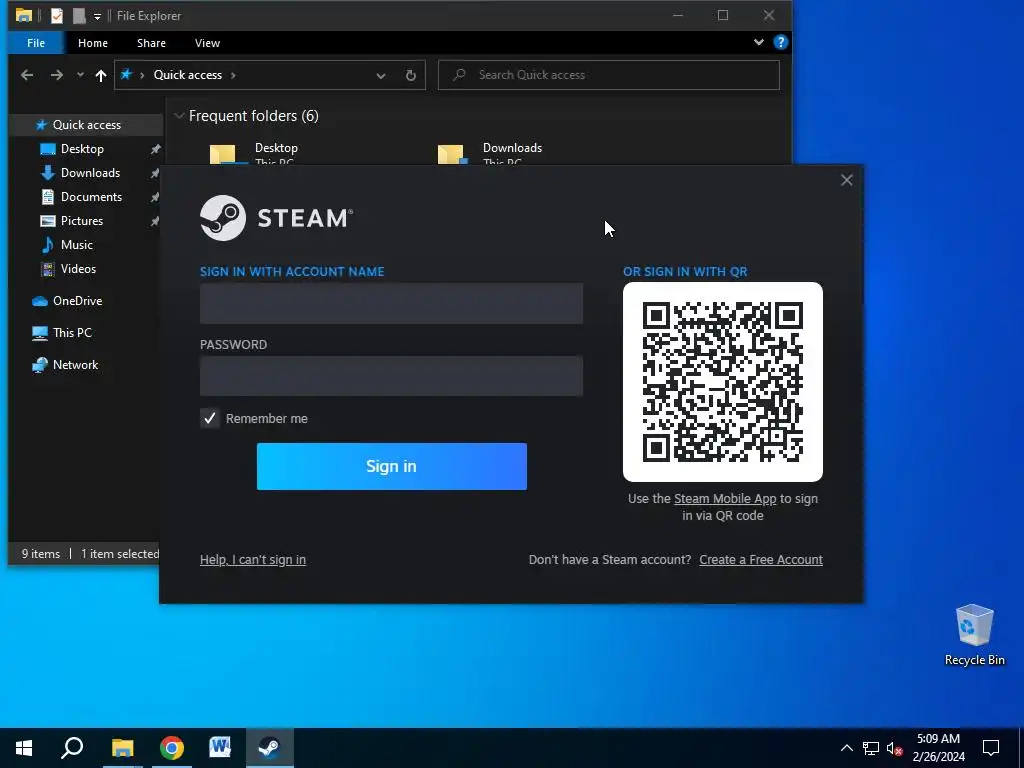The image size is (1024, 768).
Task: Focus the account name input field
Action: (391, 304)
